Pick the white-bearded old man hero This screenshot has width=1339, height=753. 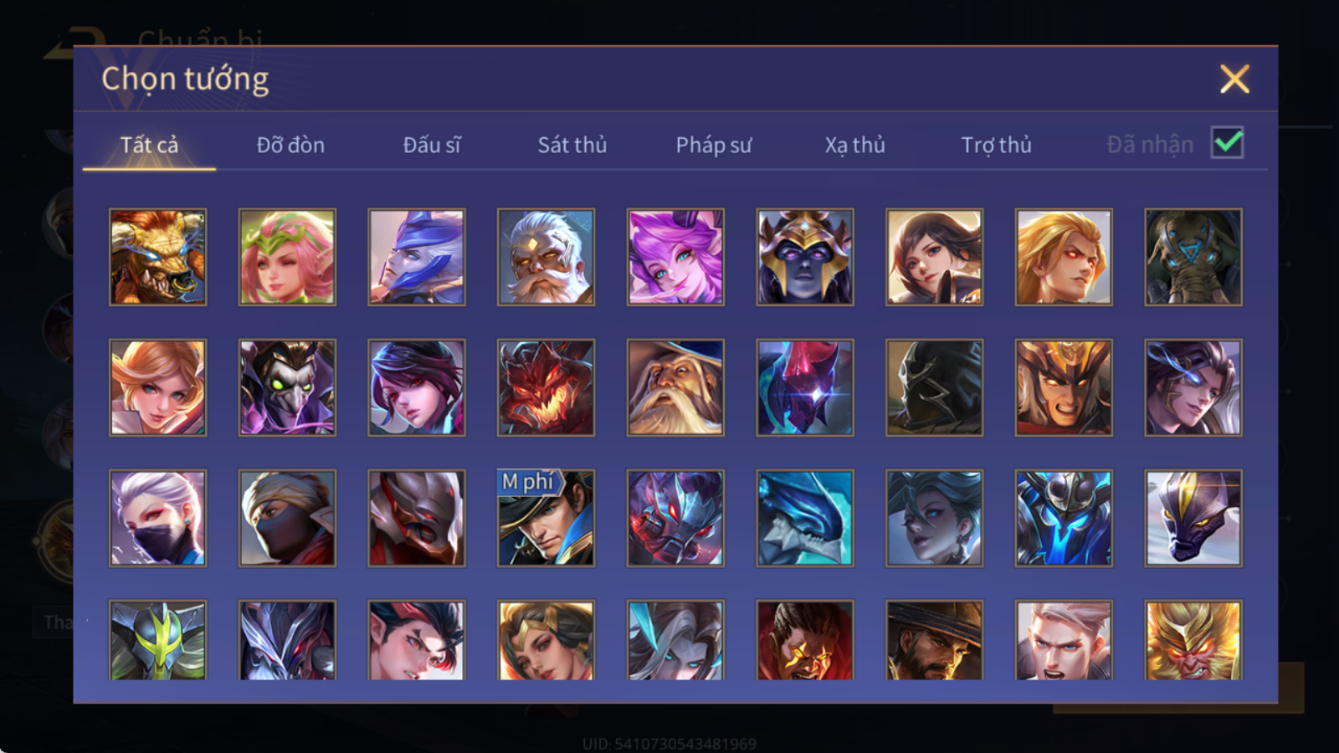pyautogui.click(x=546, y=257)
